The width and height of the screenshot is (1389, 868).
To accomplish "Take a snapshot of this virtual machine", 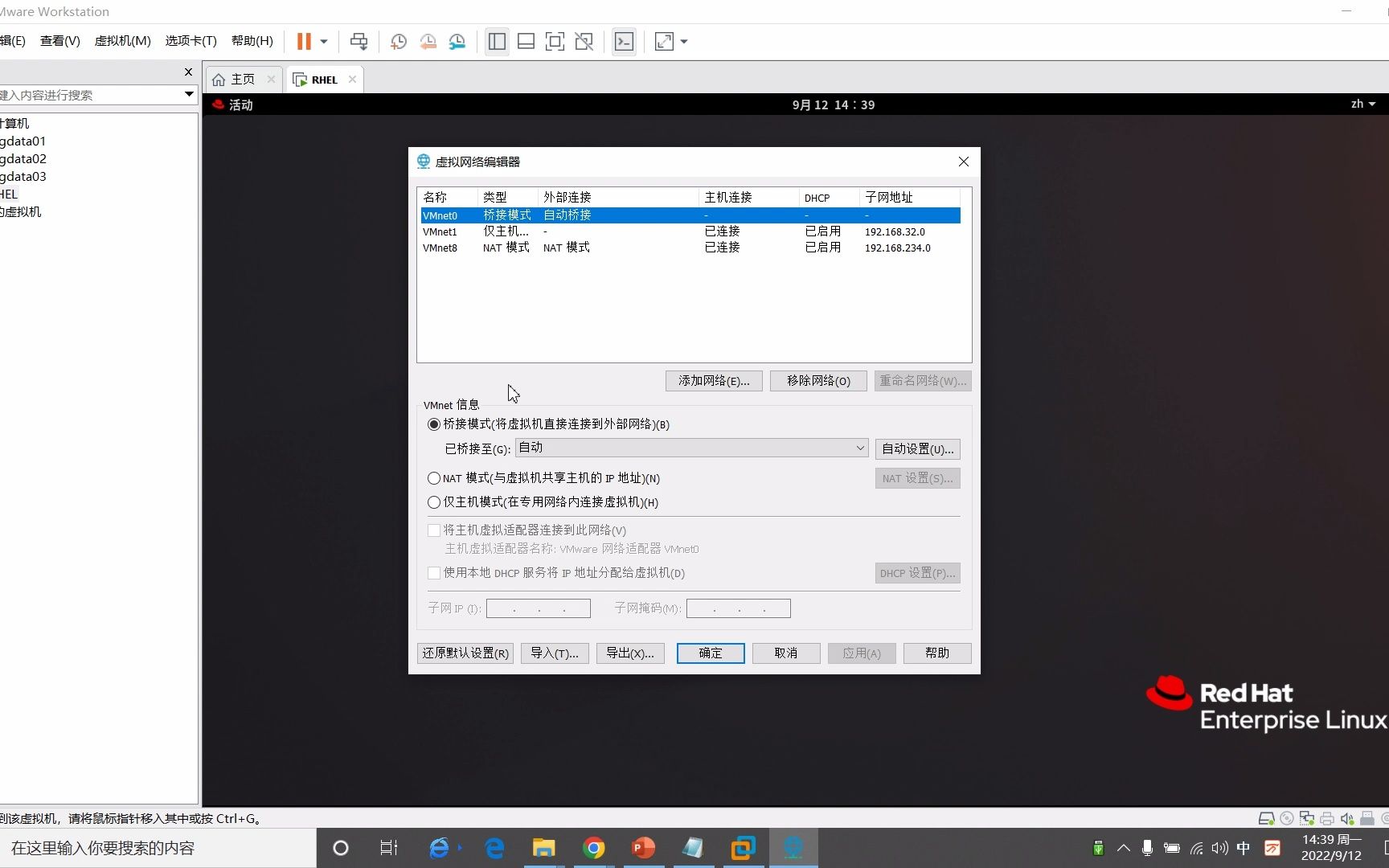I will click(x=399, y=42).
